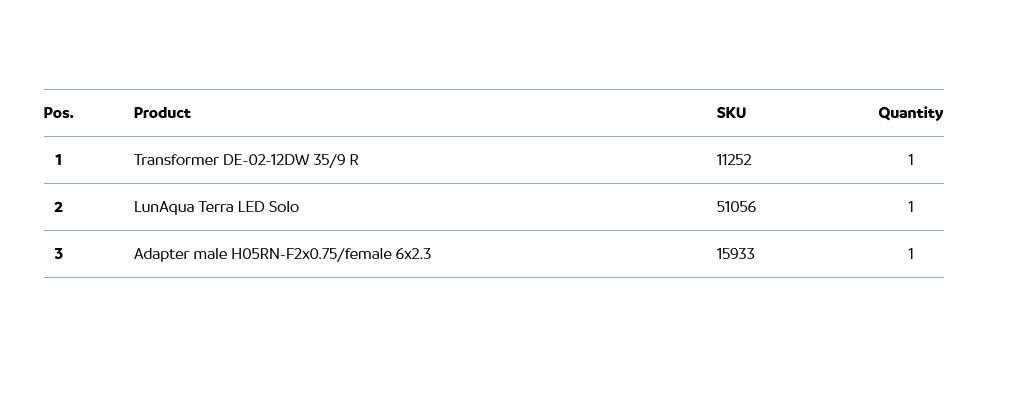Click SKU number 15933
This screenshot has width=1010, height=407.
(x=735, y=254)
